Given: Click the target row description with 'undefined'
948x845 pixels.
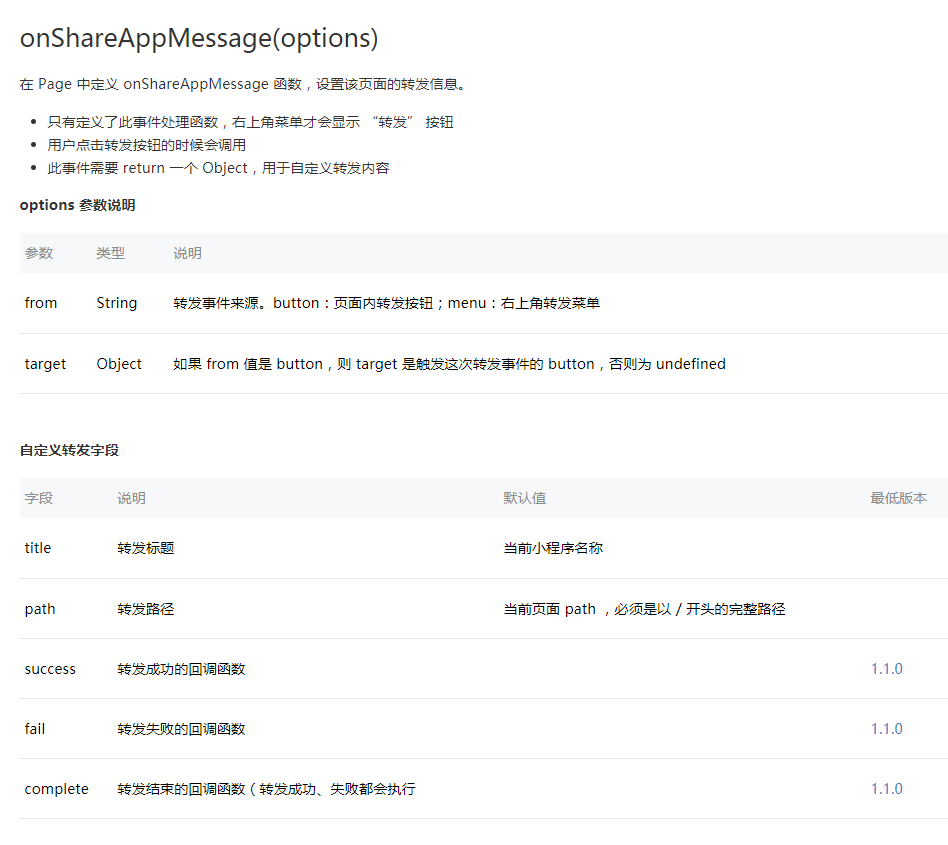Looking at the screenshot, I should [x=449, y=364].
